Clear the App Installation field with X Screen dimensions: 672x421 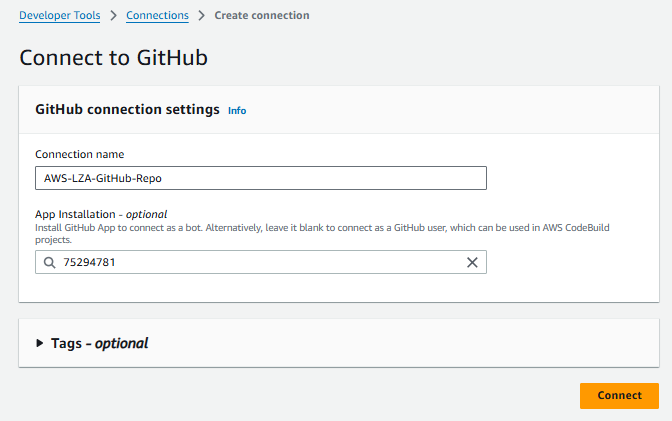coord(472,262)
